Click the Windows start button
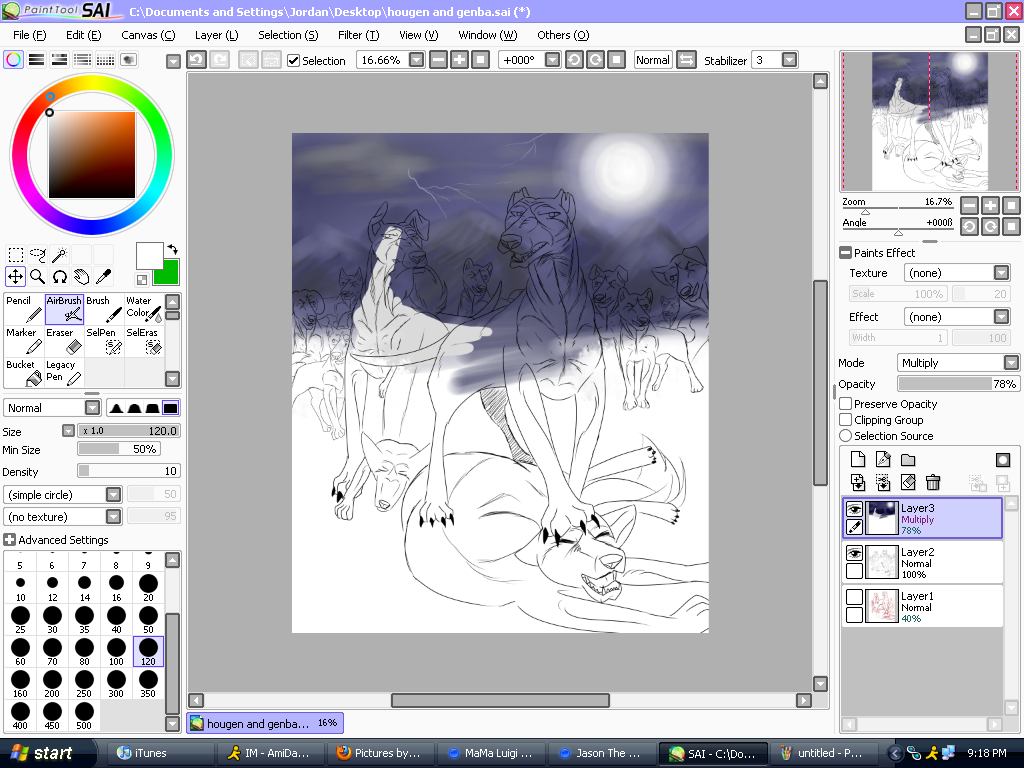Viewport: 1024px width, 768px height. coord(47,753)
